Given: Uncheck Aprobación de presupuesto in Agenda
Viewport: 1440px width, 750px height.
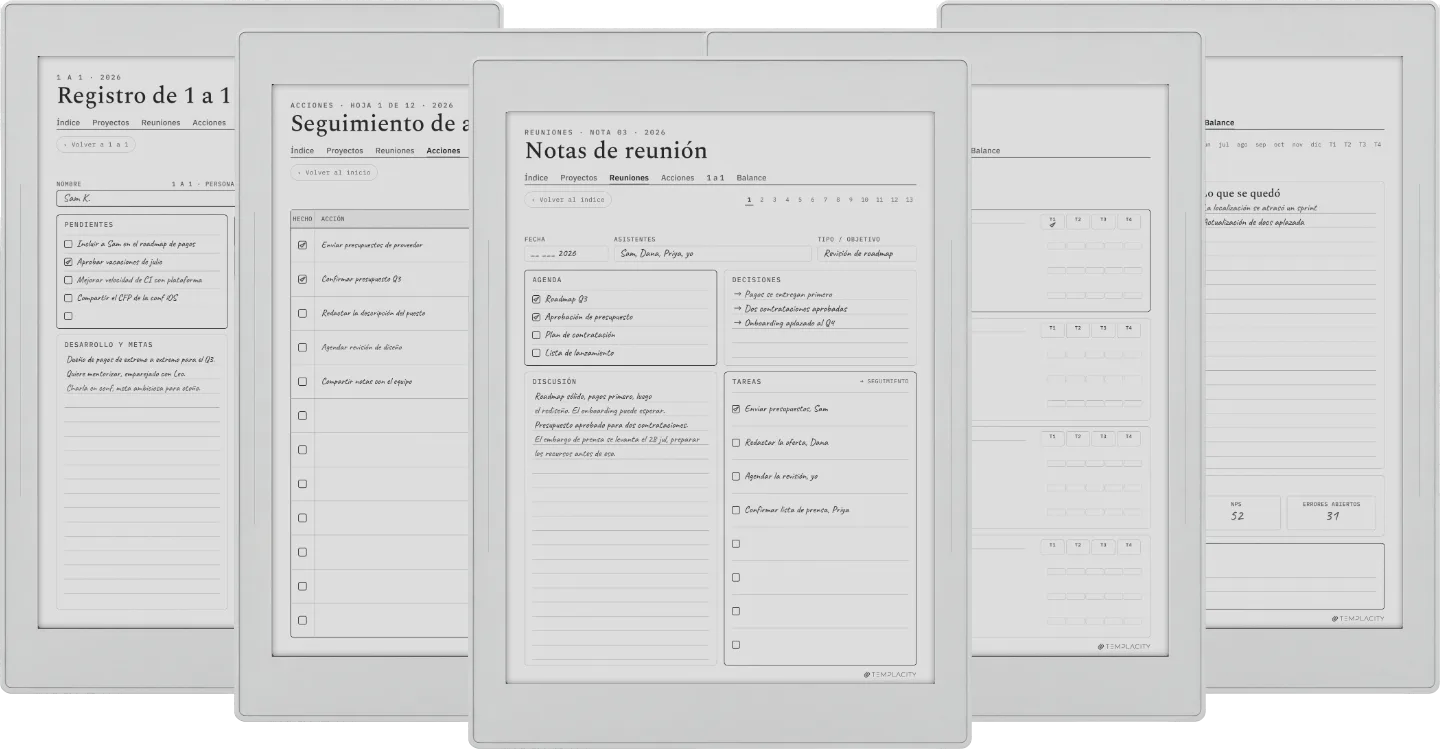Looking at the screenshot, I should [536, 317].
